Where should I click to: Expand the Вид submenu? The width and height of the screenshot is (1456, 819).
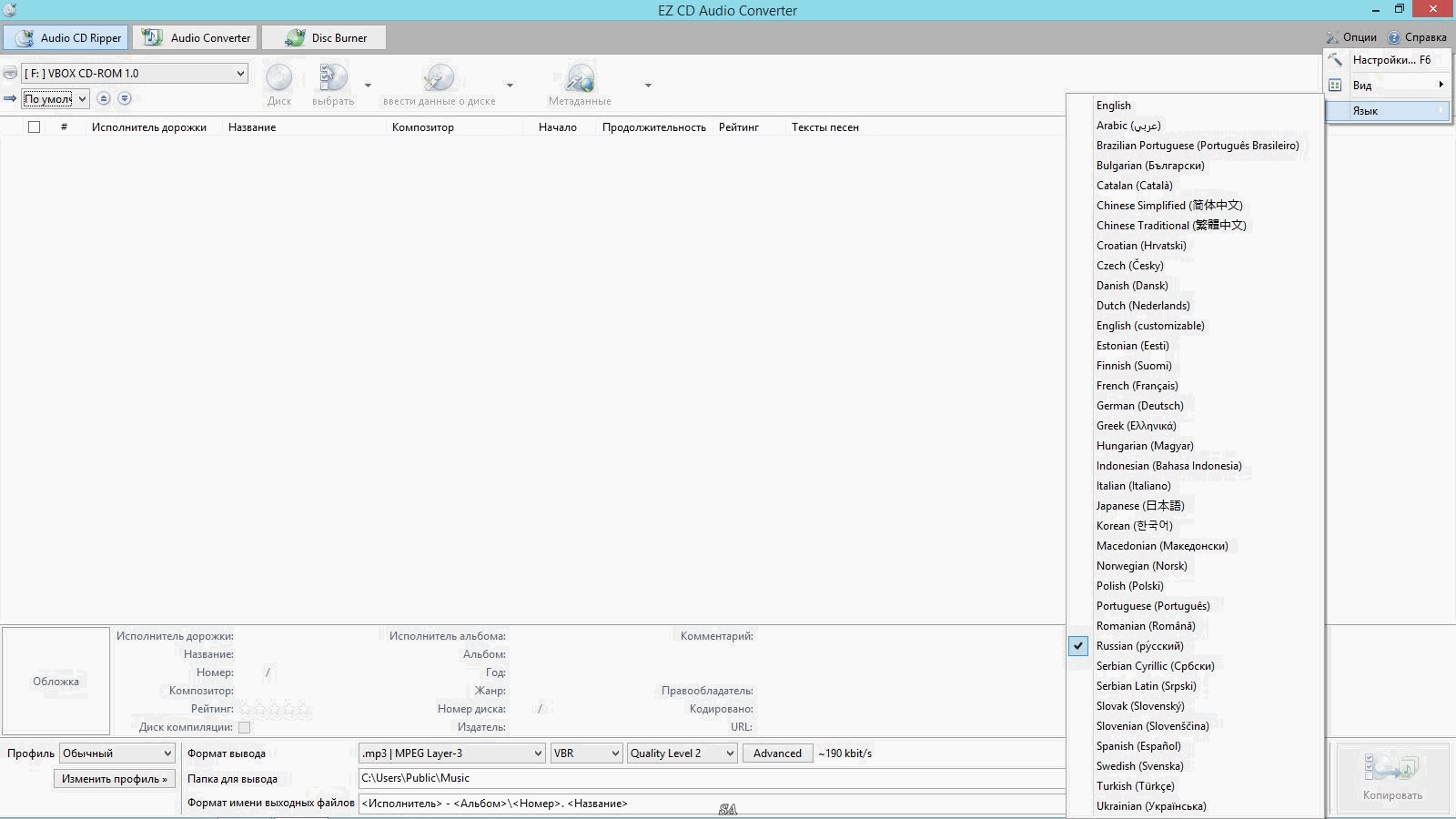click(x=1388, y=86)
